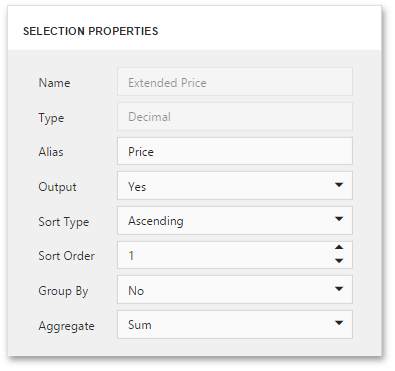Click the disabled Decimal type field
The image size is (395, 371).
[235, 117]
